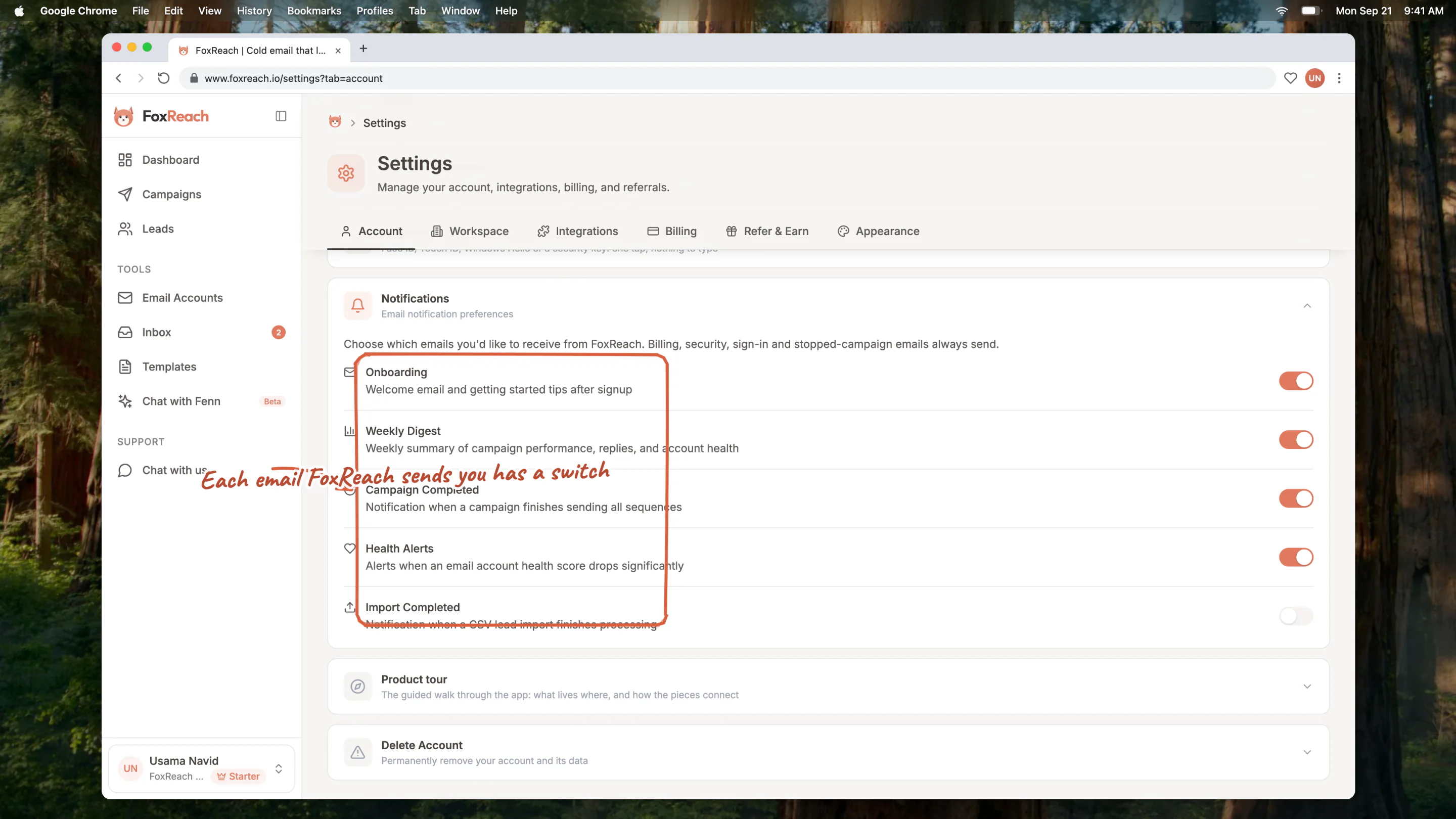
Task: Click the Health Alerts heart icon
Action: click(x=350, y=548)
